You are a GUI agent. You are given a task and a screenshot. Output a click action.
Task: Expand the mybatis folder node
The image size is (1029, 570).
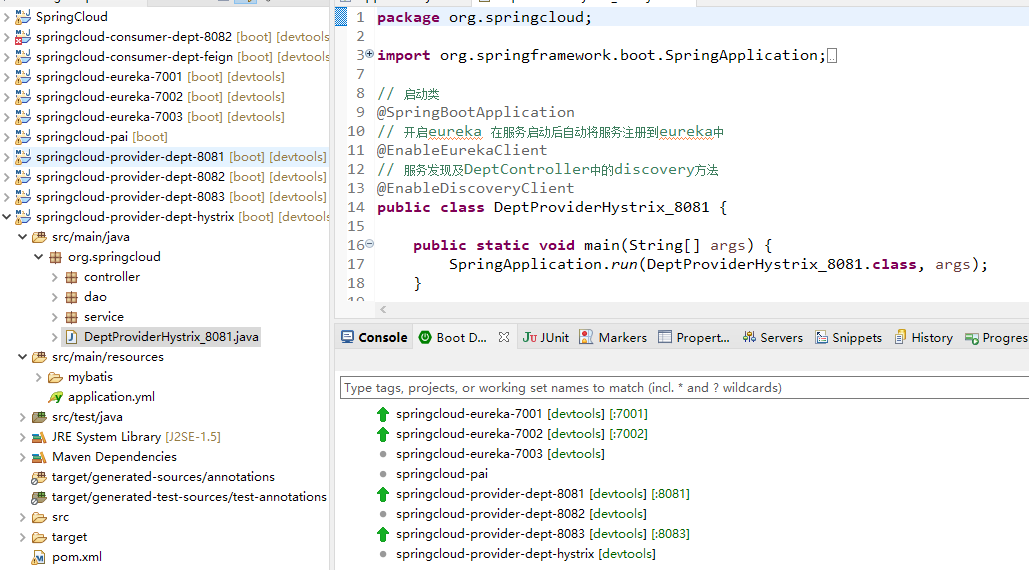pyautogui.click(x=39, y=377)
